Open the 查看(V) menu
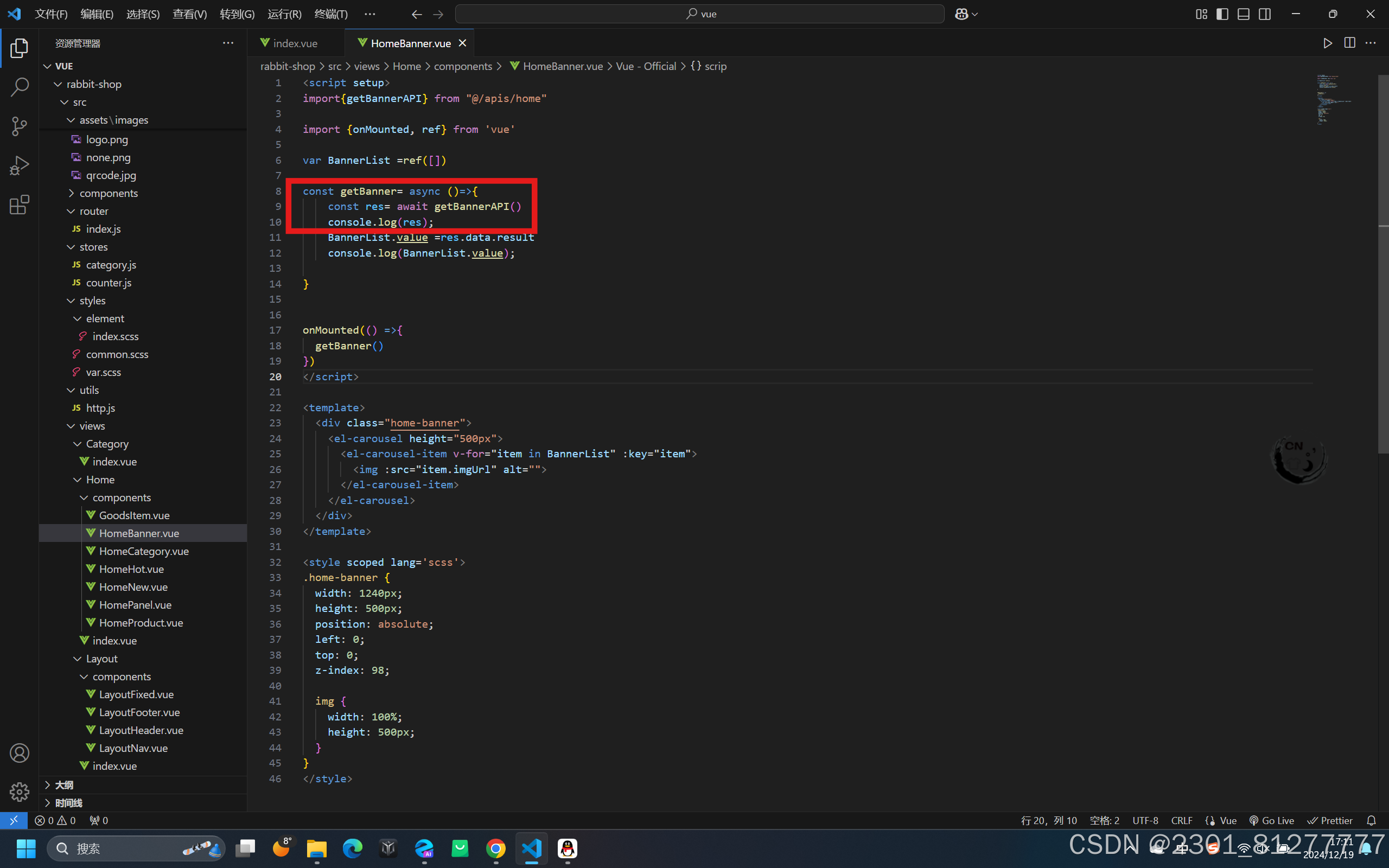 point(189,14)
